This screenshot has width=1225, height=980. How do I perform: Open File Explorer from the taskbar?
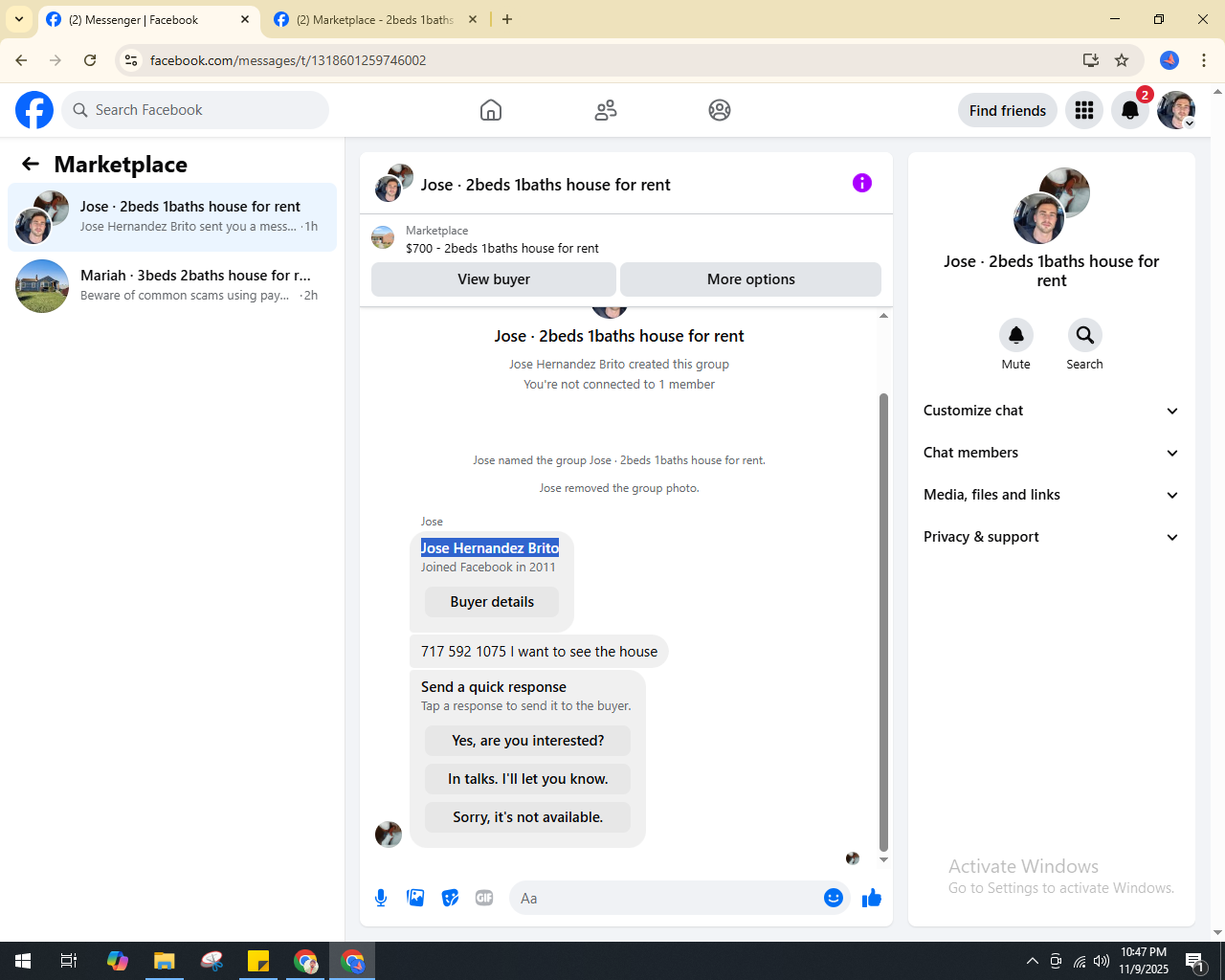(165, 961)
